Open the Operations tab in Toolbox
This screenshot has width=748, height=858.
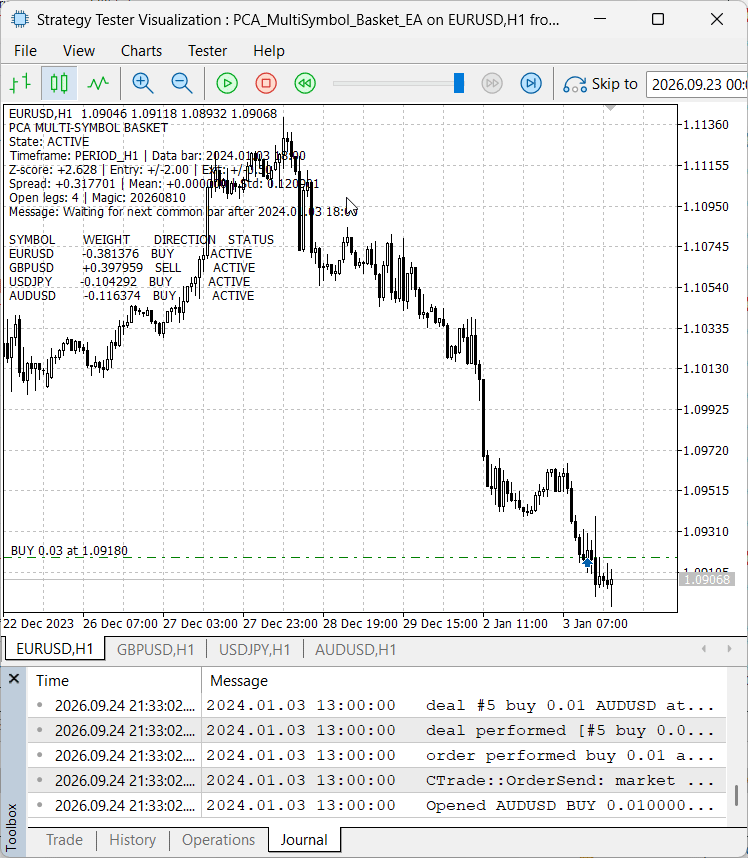[x=218, y=839]
